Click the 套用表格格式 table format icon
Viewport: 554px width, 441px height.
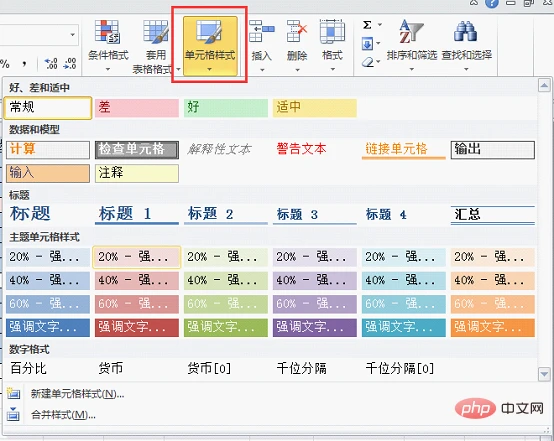pos(155,32)
